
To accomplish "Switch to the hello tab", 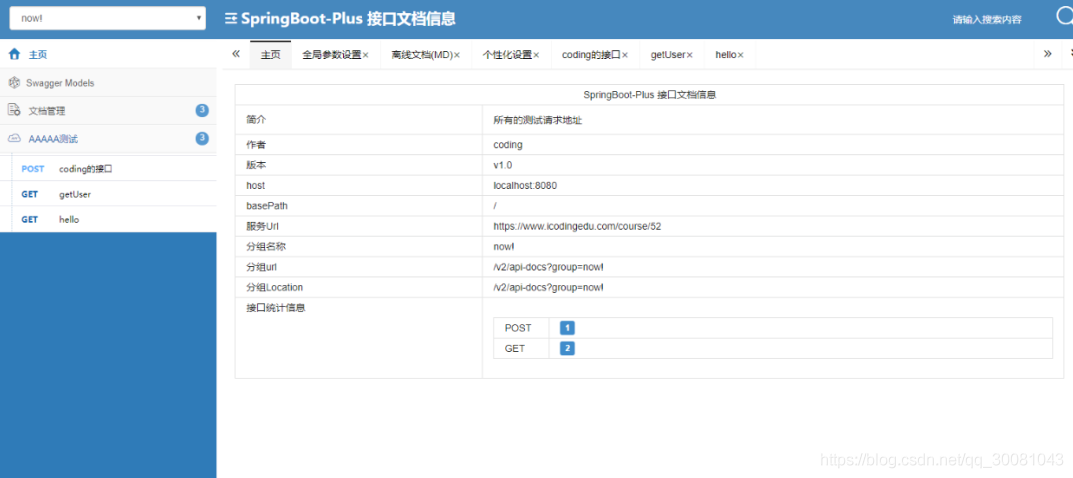I will [x=725, y=55].
